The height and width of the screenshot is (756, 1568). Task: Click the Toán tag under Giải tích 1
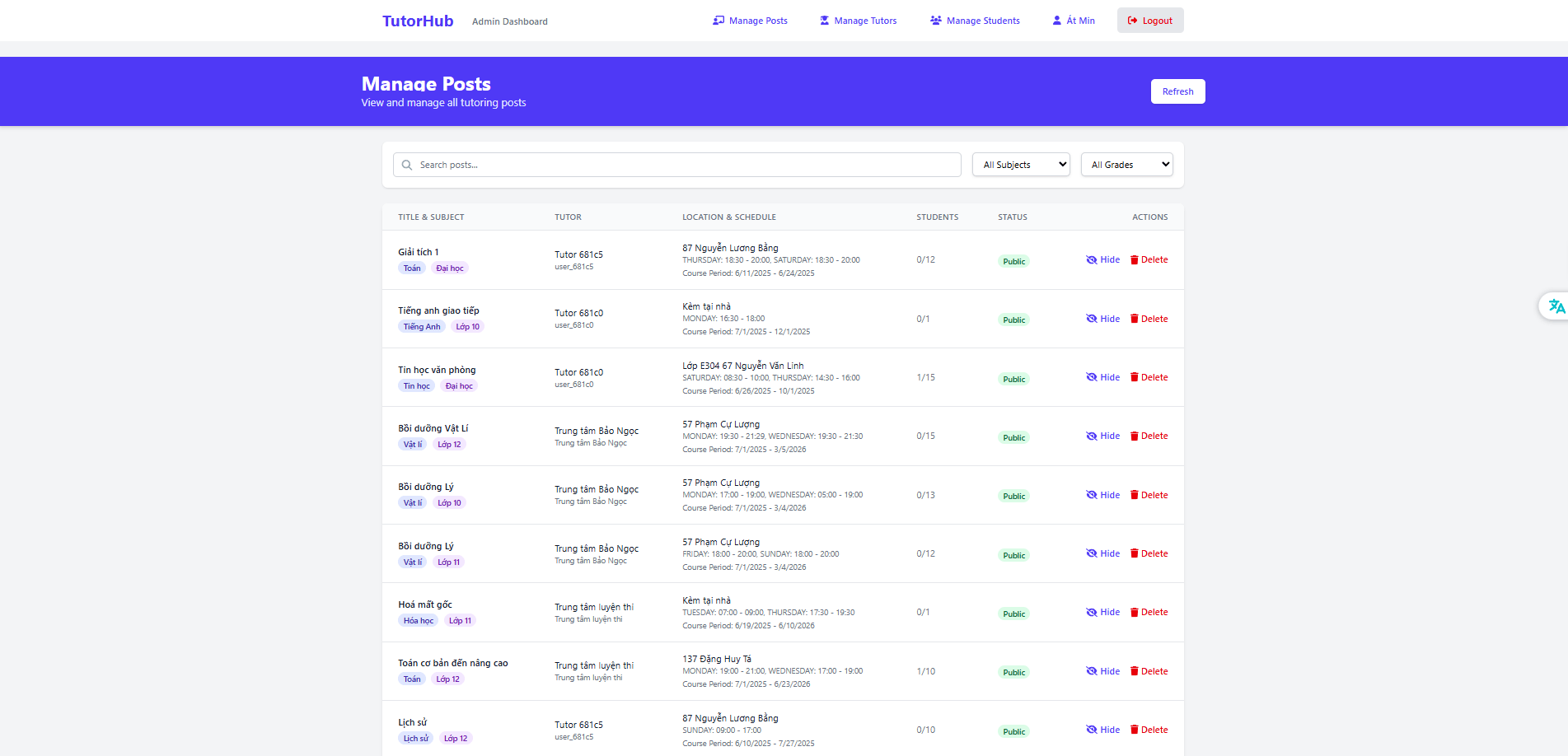point(412,268)
